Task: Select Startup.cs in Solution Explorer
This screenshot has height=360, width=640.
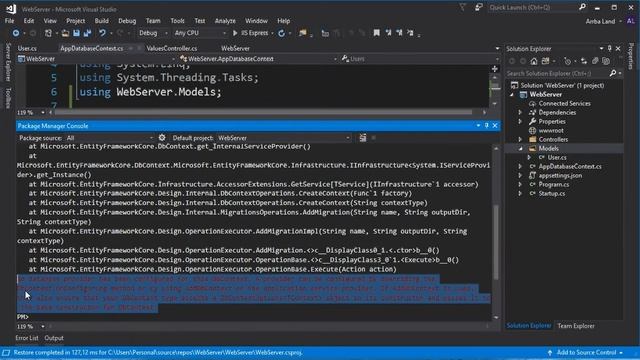Action: (551, 193)
